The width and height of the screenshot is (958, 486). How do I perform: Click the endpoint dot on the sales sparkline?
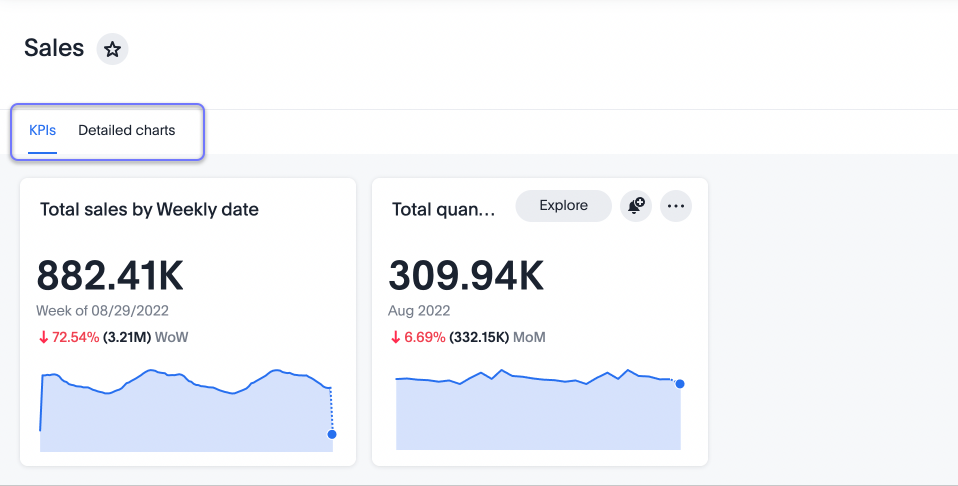pos(332,434)
